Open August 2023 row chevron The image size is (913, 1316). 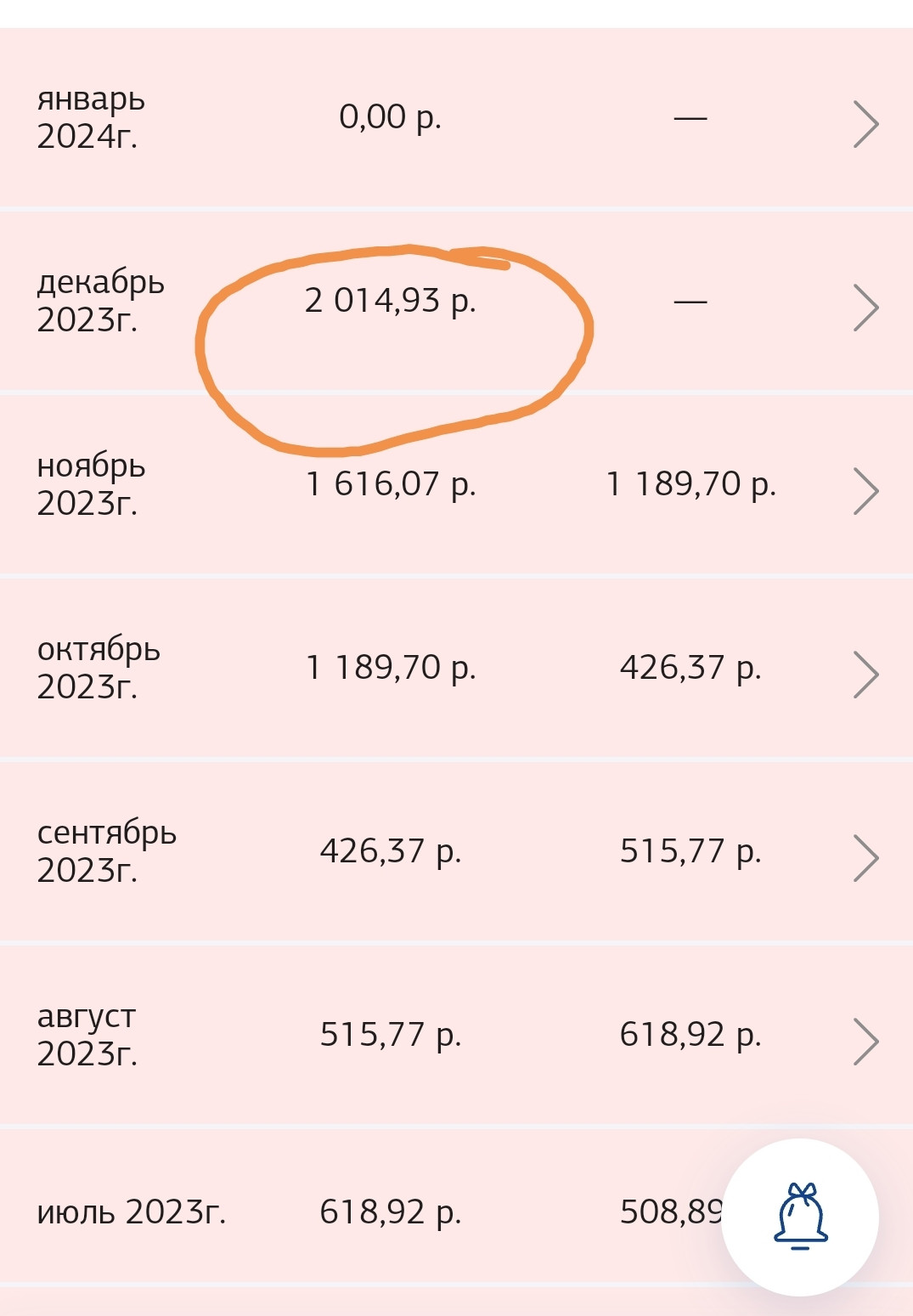pos(865,1042)
